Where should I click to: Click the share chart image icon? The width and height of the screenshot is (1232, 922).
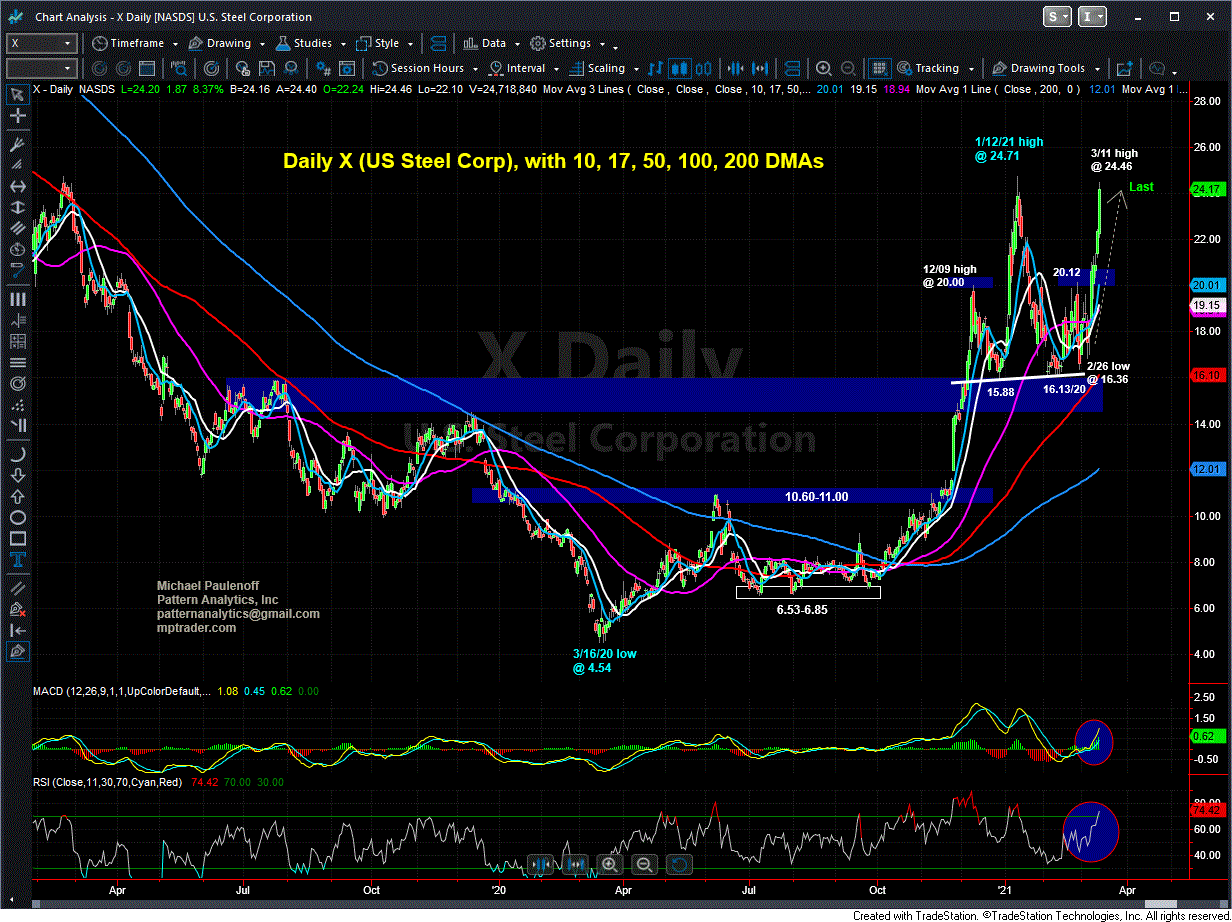1124,68
